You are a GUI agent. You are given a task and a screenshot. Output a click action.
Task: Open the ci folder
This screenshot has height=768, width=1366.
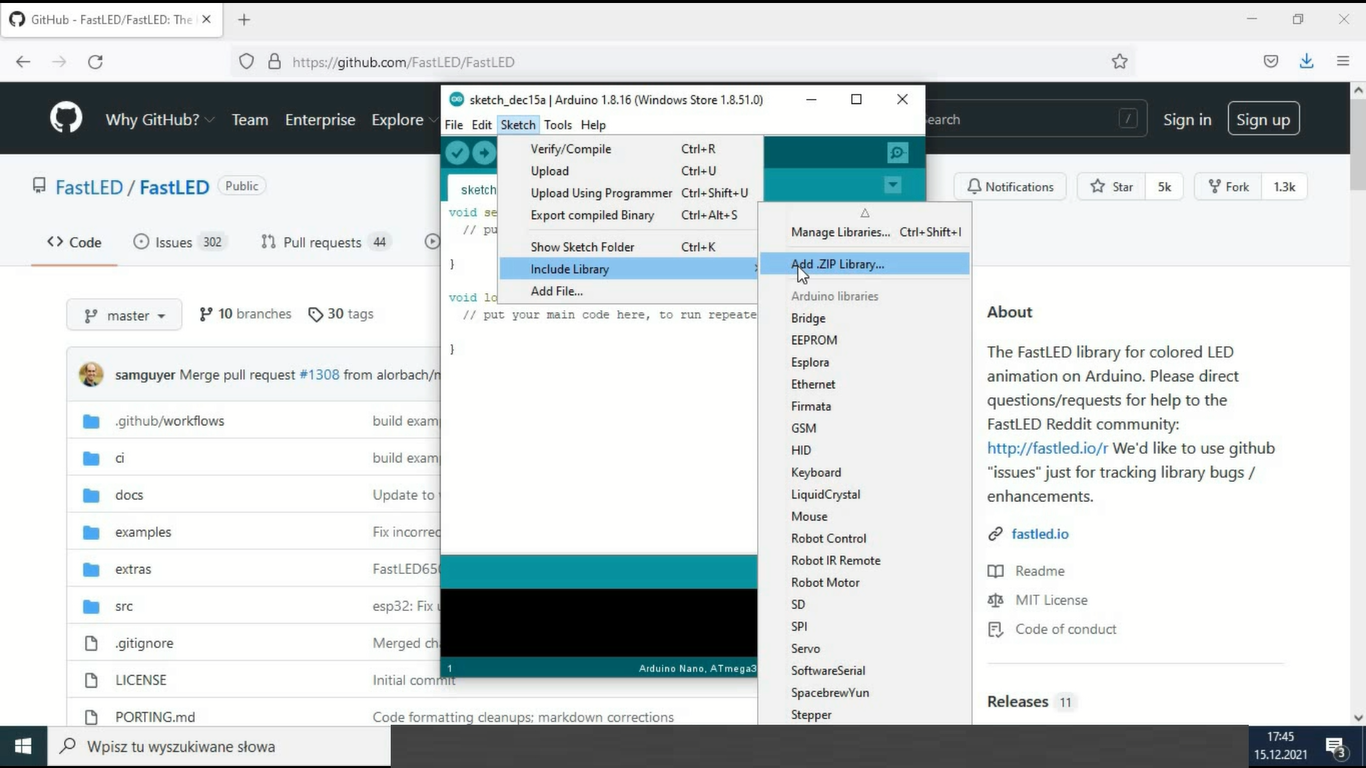point(119,458)
